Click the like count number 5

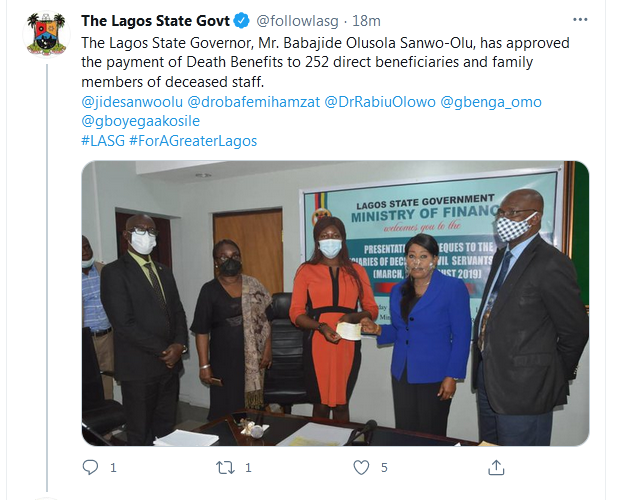384,468
